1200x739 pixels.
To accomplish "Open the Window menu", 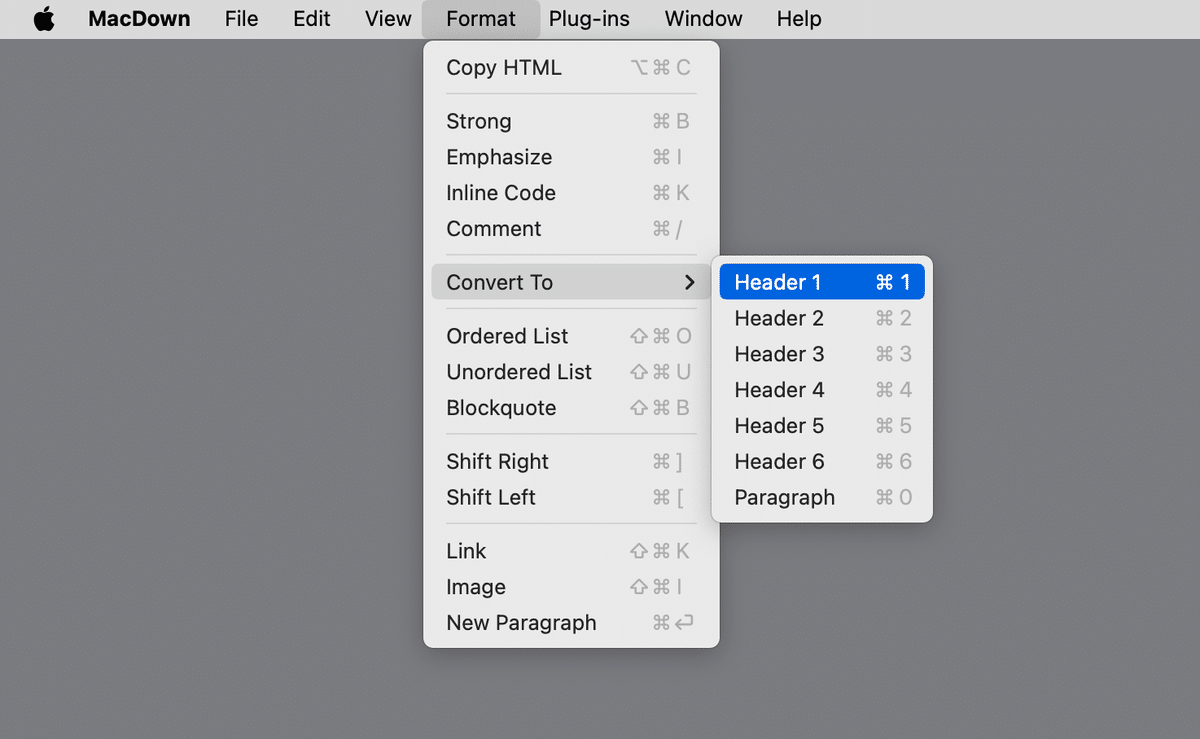I will point(703,19).
